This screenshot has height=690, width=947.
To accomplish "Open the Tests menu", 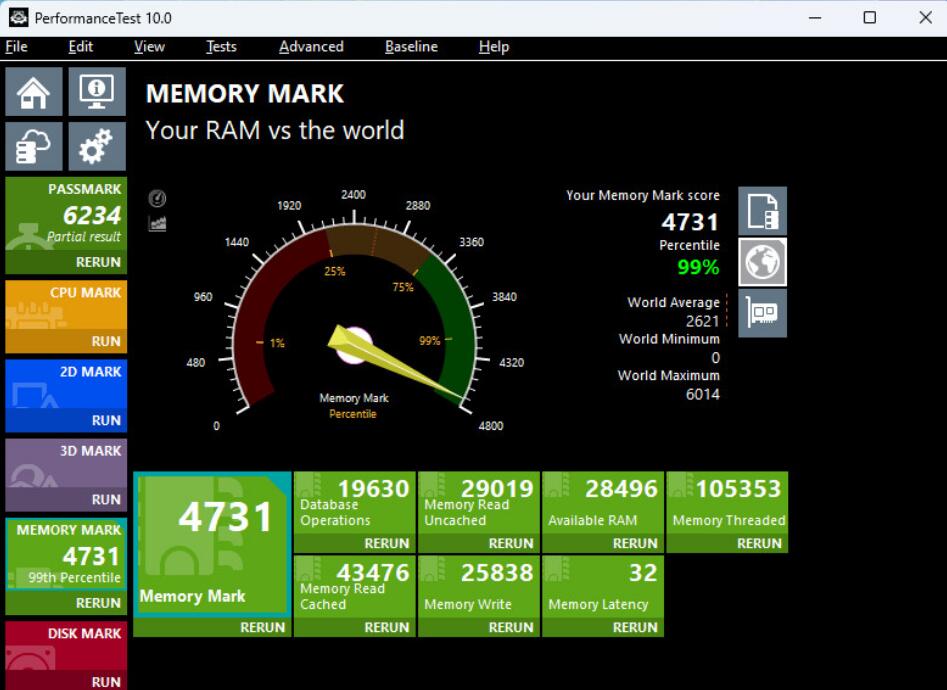I will [x=221, y=47].
